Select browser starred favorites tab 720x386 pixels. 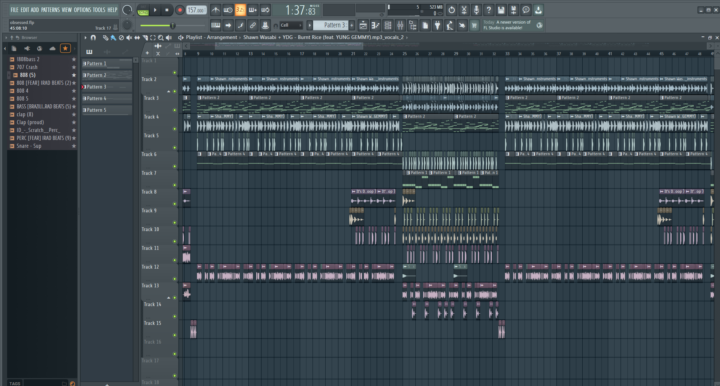point(65,48)
